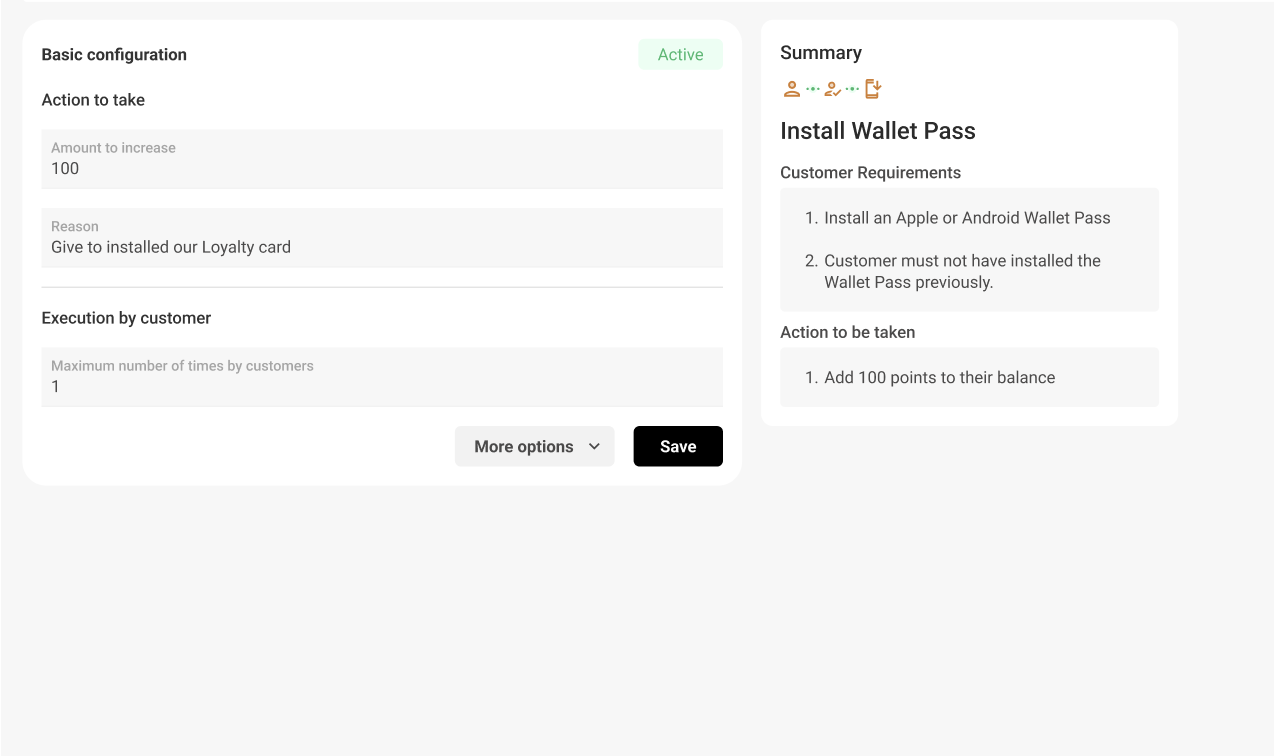
Task: Expand the More options chevron arrow
Action: 595,446
